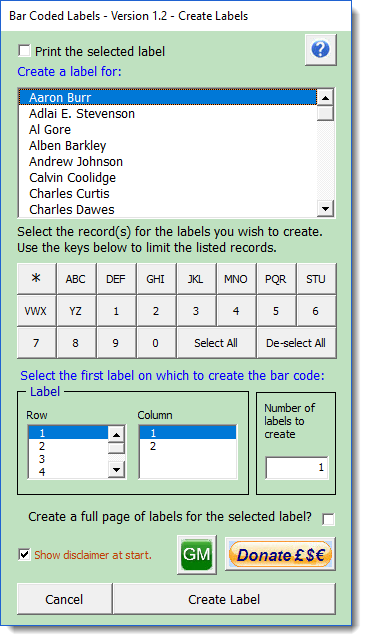Click the De-select All button

pos(296,343)
